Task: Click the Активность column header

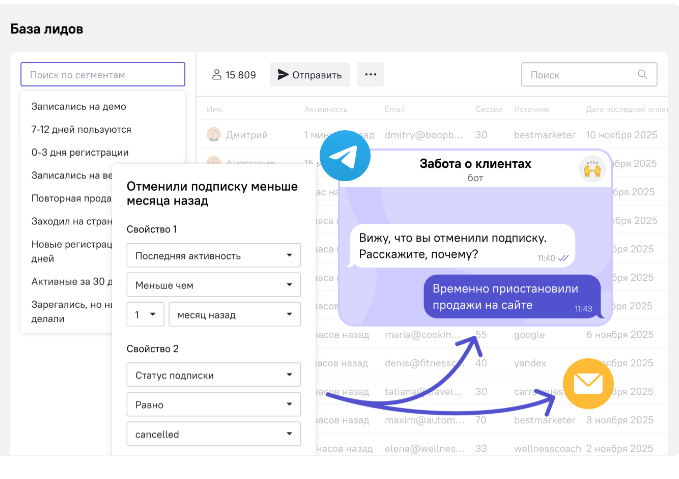Action: (326, 109)
